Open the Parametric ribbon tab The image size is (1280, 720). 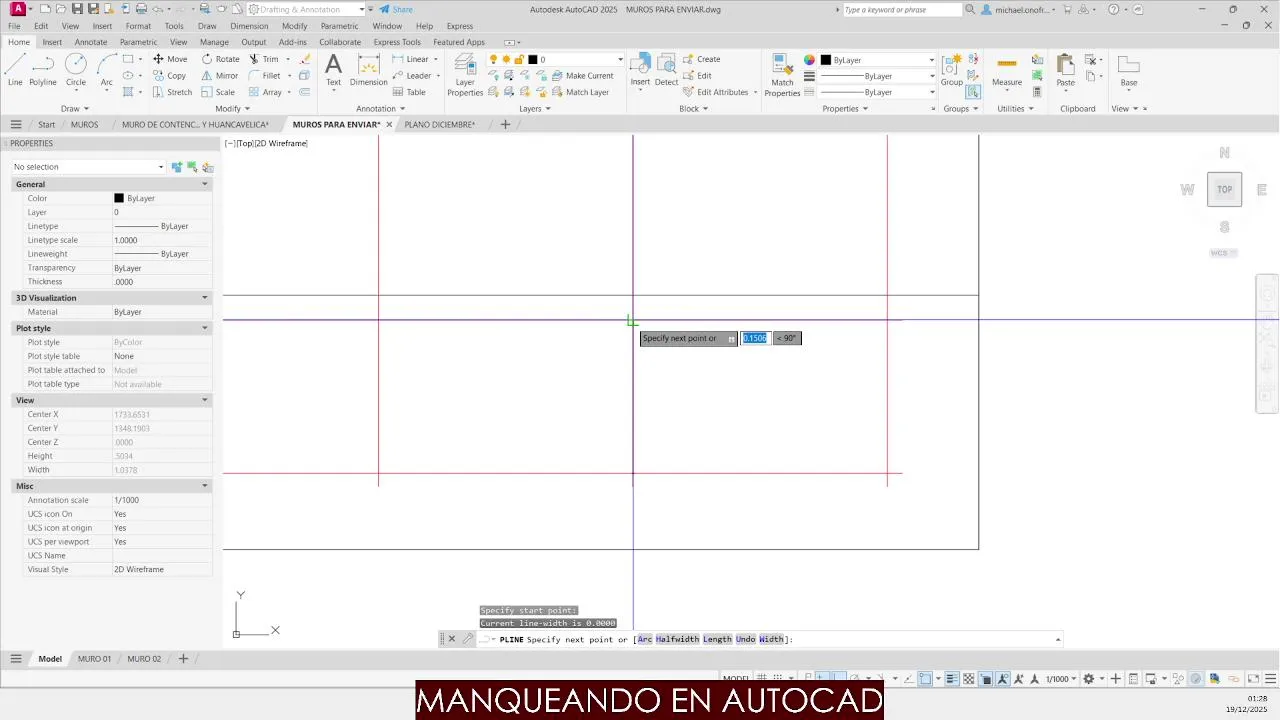(x=138, y=42)
